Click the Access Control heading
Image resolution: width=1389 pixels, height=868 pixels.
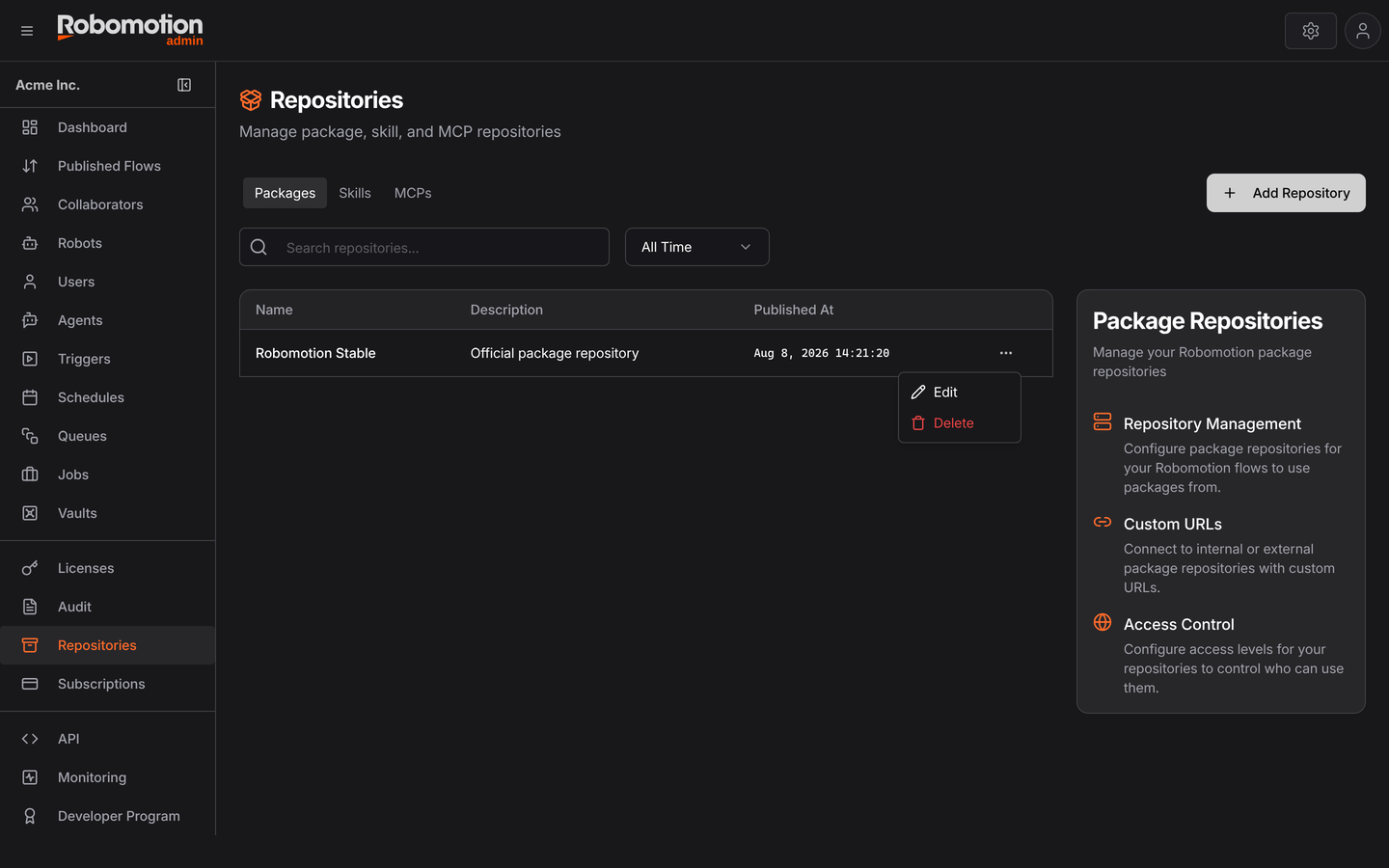tap(1179, 624)
